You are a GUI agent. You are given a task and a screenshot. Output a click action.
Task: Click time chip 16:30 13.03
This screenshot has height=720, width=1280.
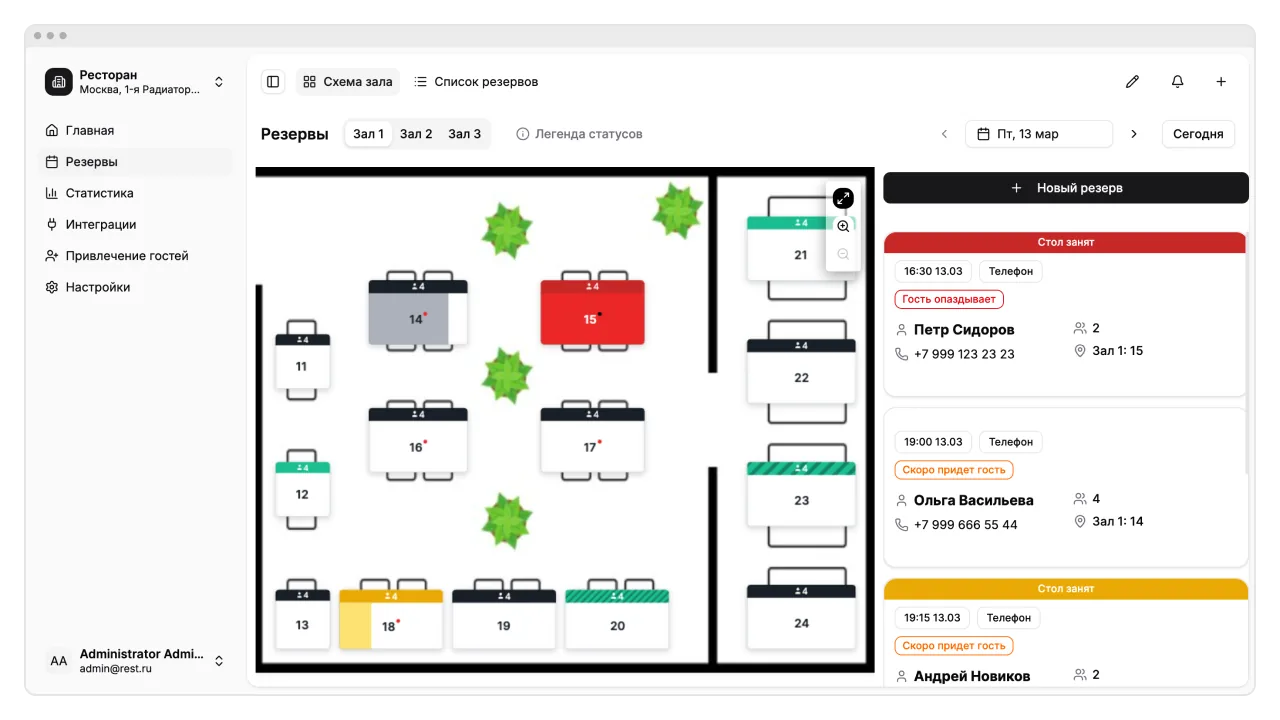point(933,271)
